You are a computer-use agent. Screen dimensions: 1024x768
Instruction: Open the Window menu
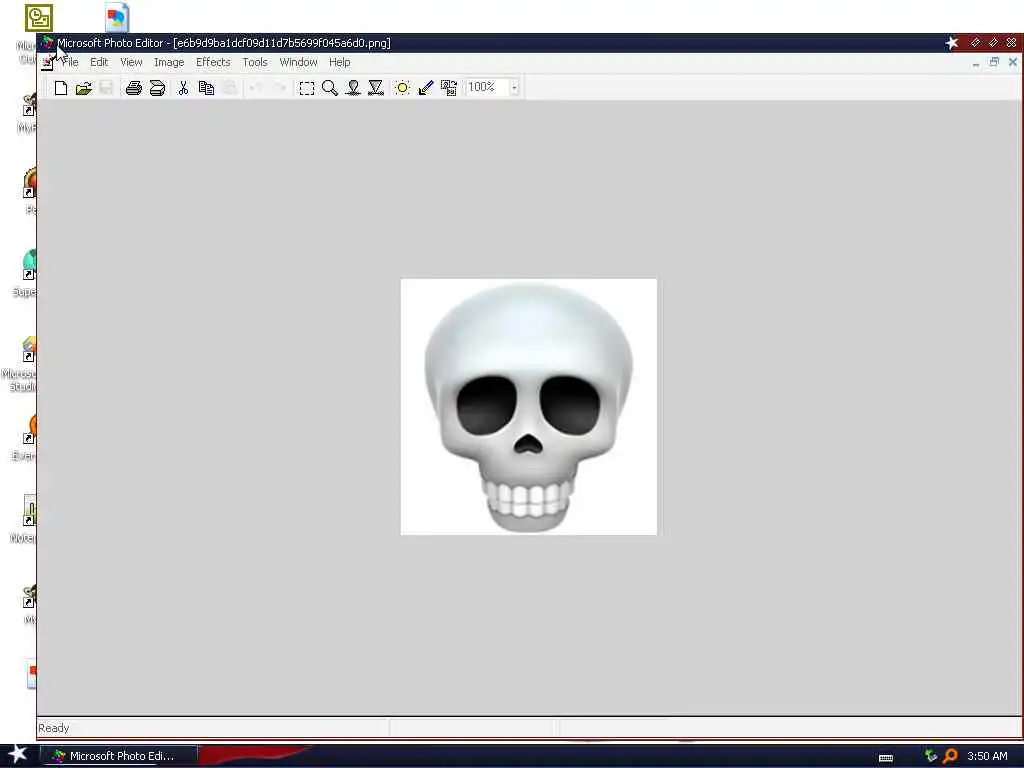pos(298,62)
